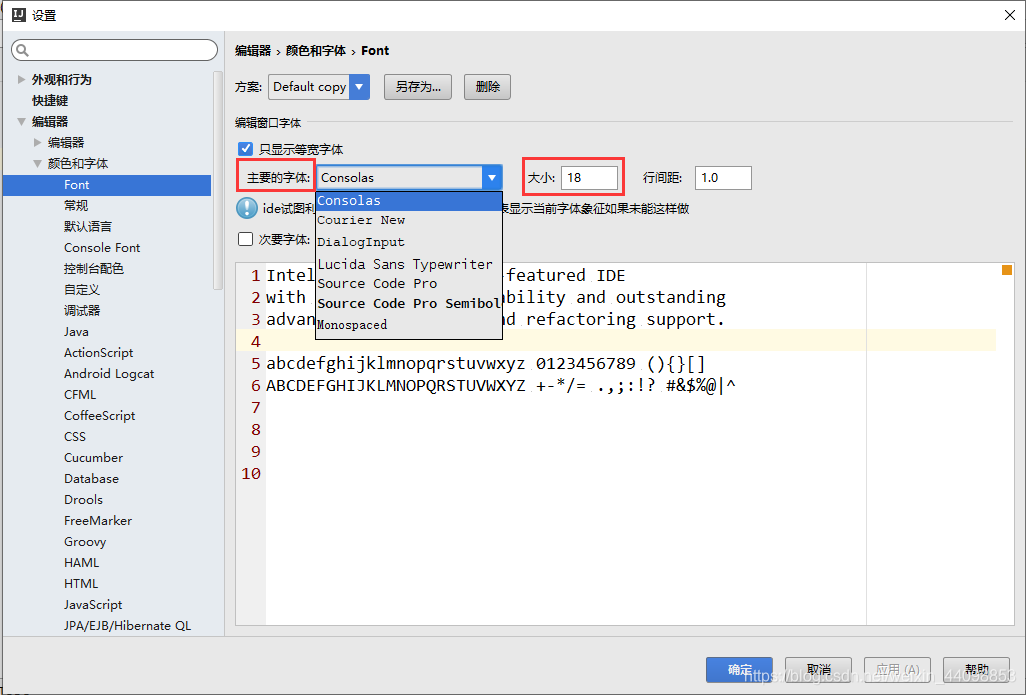This screenshot has width=1026, height=695.
Task: Pick Source Code Pro Semibold font
Action: point(409,304)
